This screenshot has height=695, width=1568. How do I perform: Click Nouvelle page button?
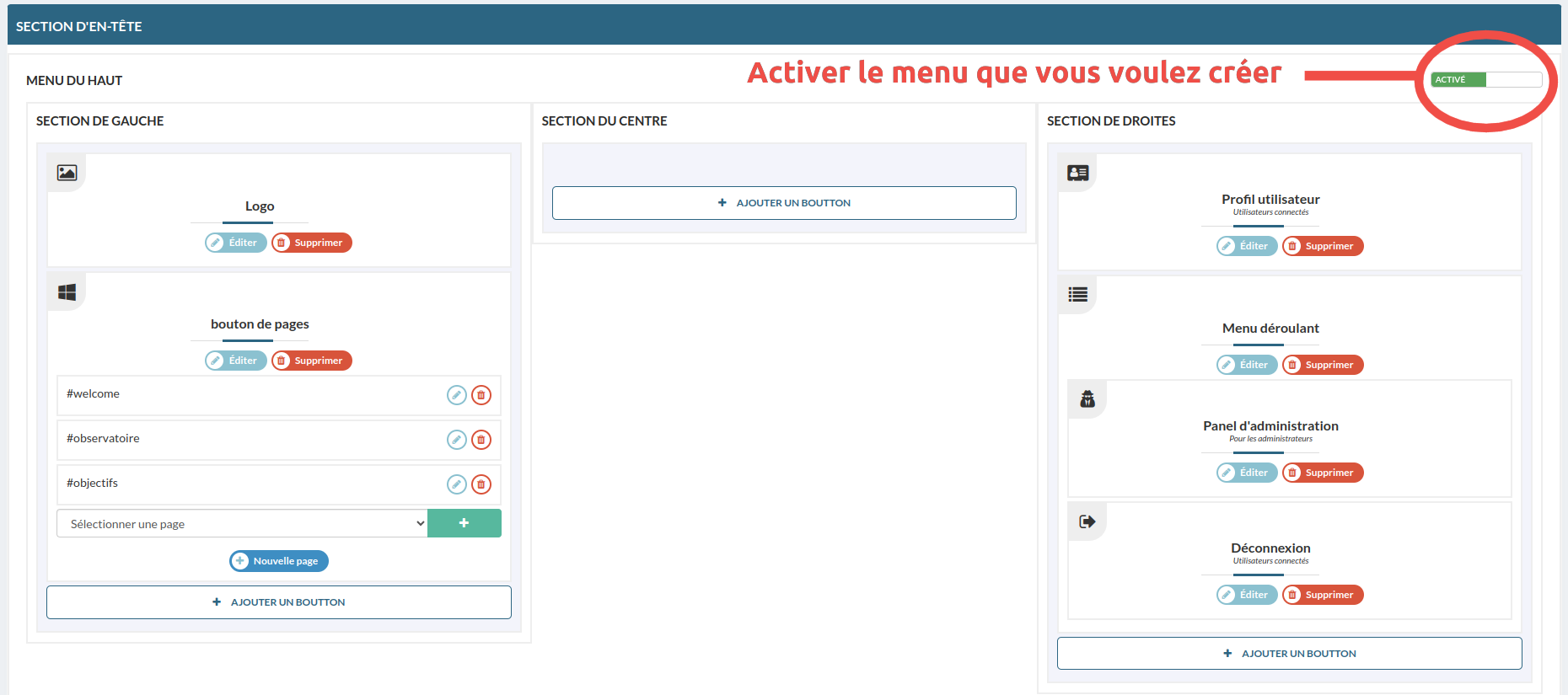[279, 561]
